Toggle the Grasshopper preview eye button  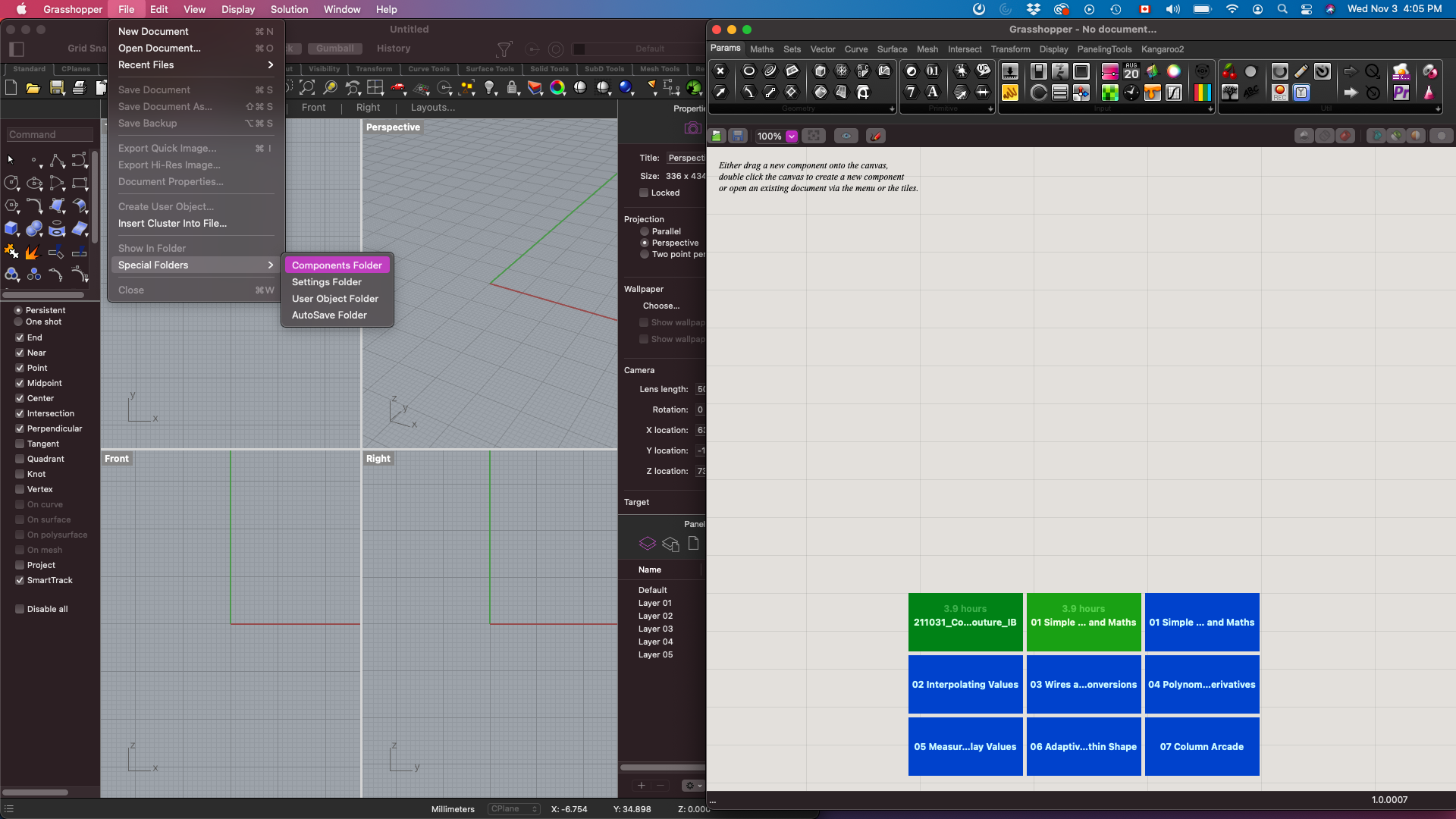coord(846,136)
